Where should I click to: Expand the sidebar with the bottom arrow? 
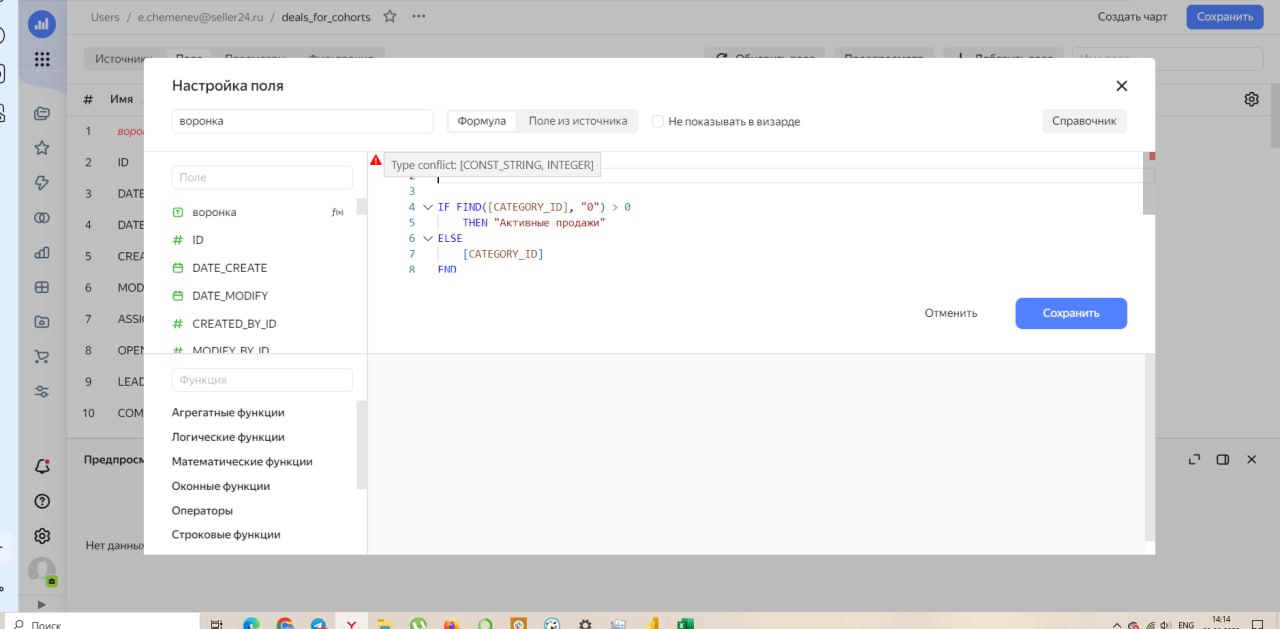(x=42, y=604)
